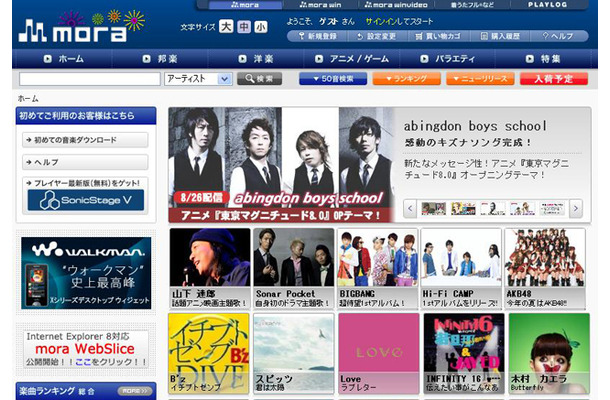This screenshot has width=610, height=400.
Task: Open the mora tab at top
Action: pos(245,5)
